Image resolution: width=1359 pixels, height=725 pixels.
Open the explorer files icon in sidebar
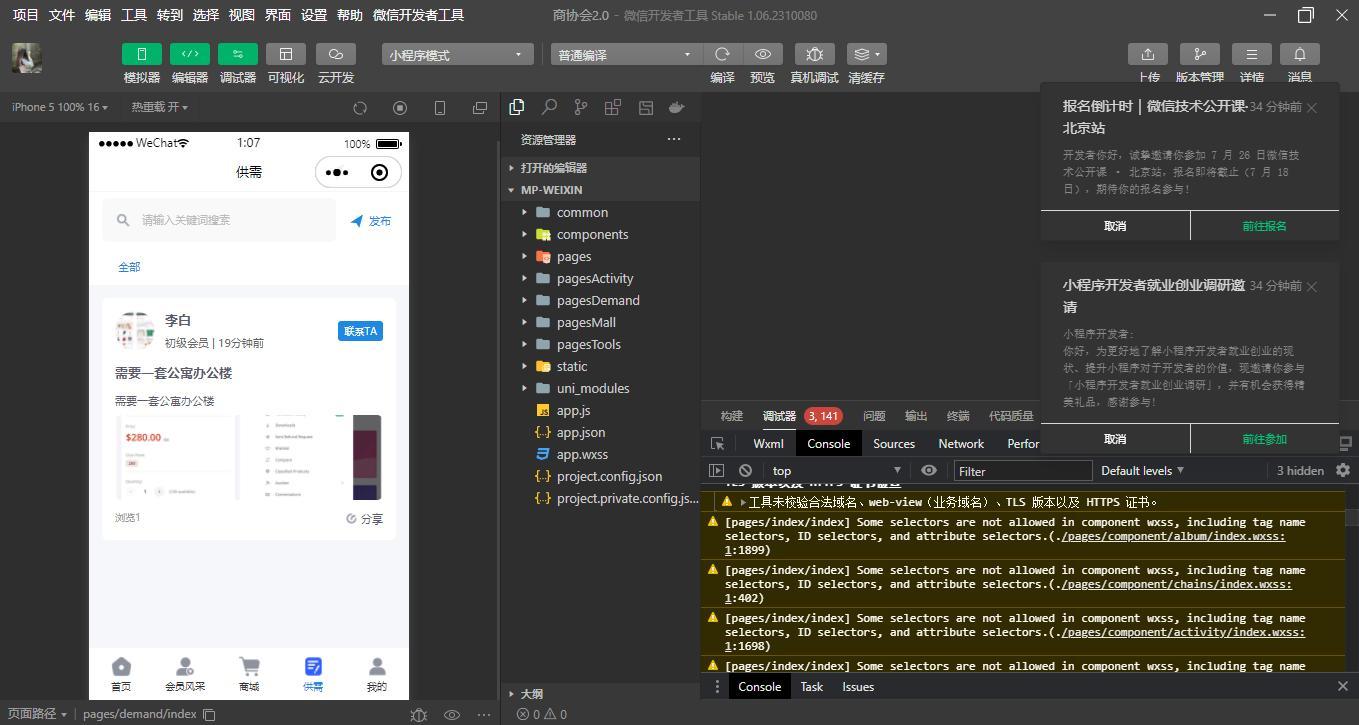(x=517, y=107)
